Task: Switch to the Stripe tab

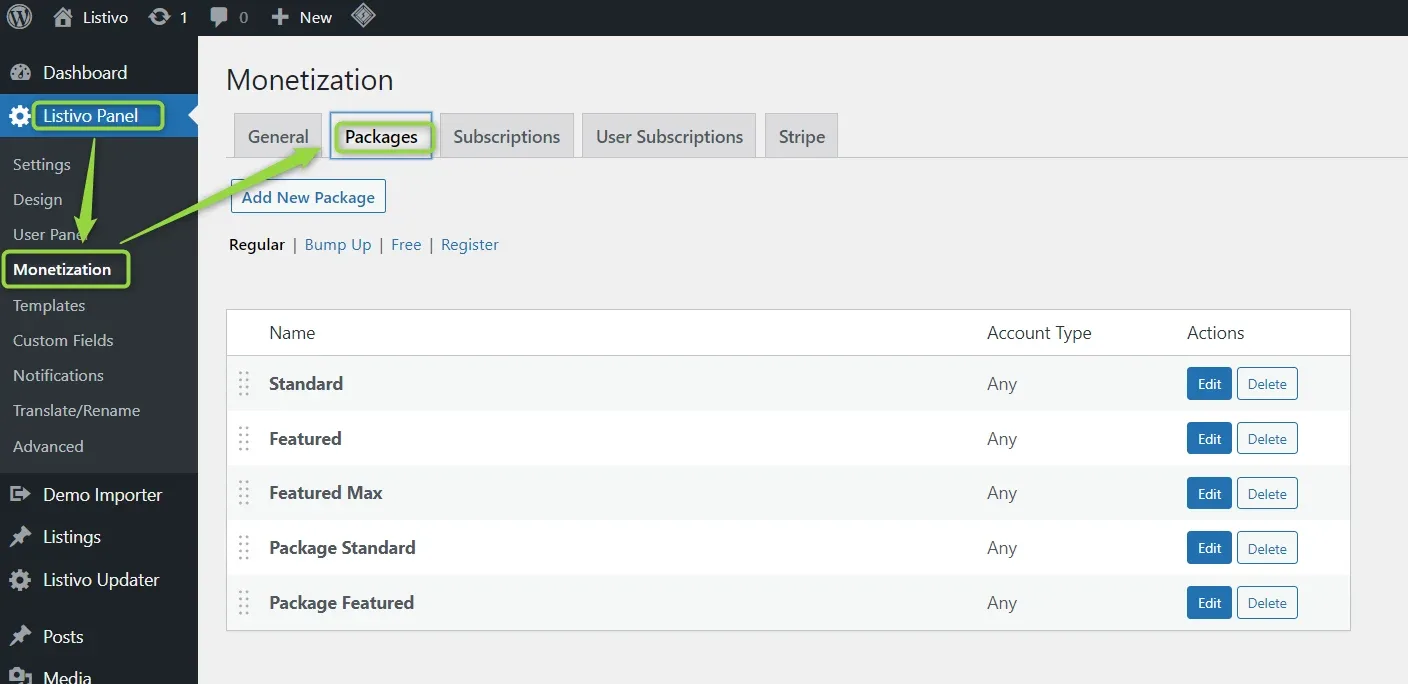Action: [x=802, y=136]
